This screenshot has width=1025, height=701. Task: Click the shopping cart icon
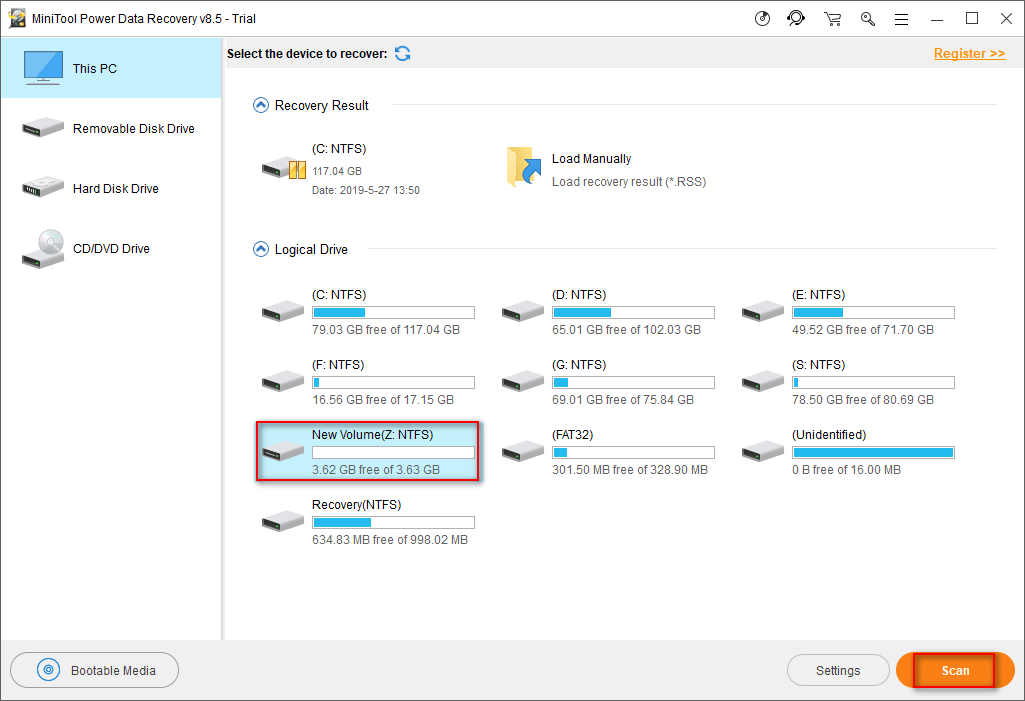click(832, 18)
